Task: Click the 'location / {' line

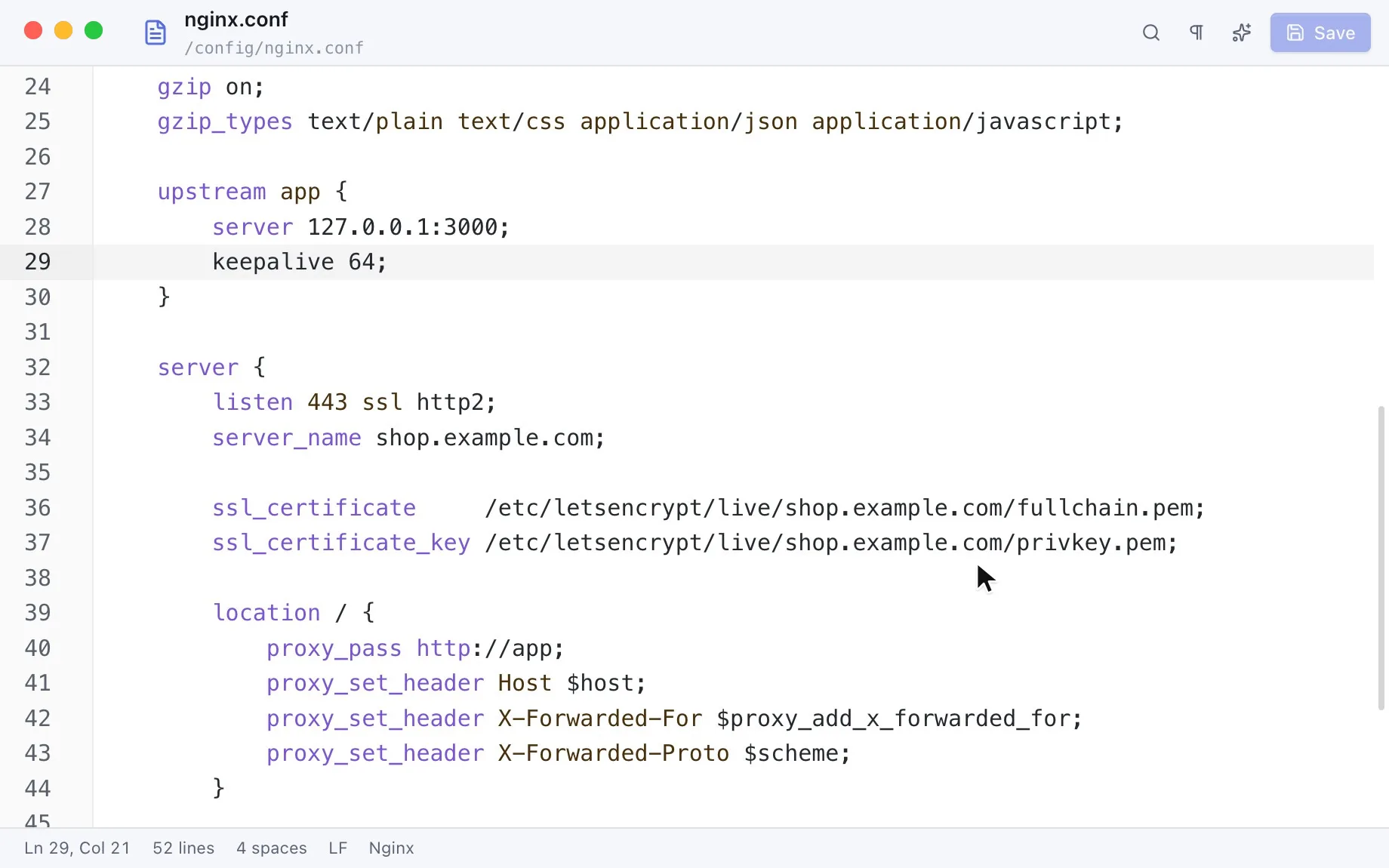Action: coord(294,613)
